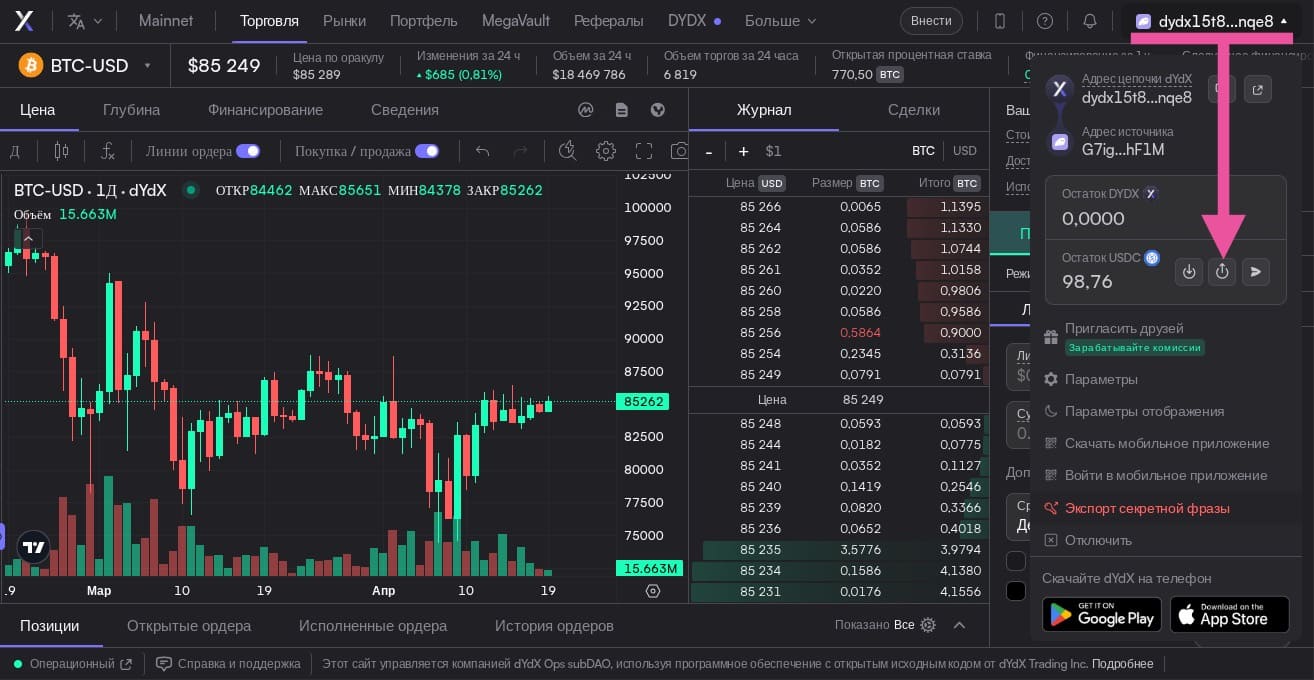Open the Портфель page
This screenshot has width=1314, height=680.
(x=424, y=21)
